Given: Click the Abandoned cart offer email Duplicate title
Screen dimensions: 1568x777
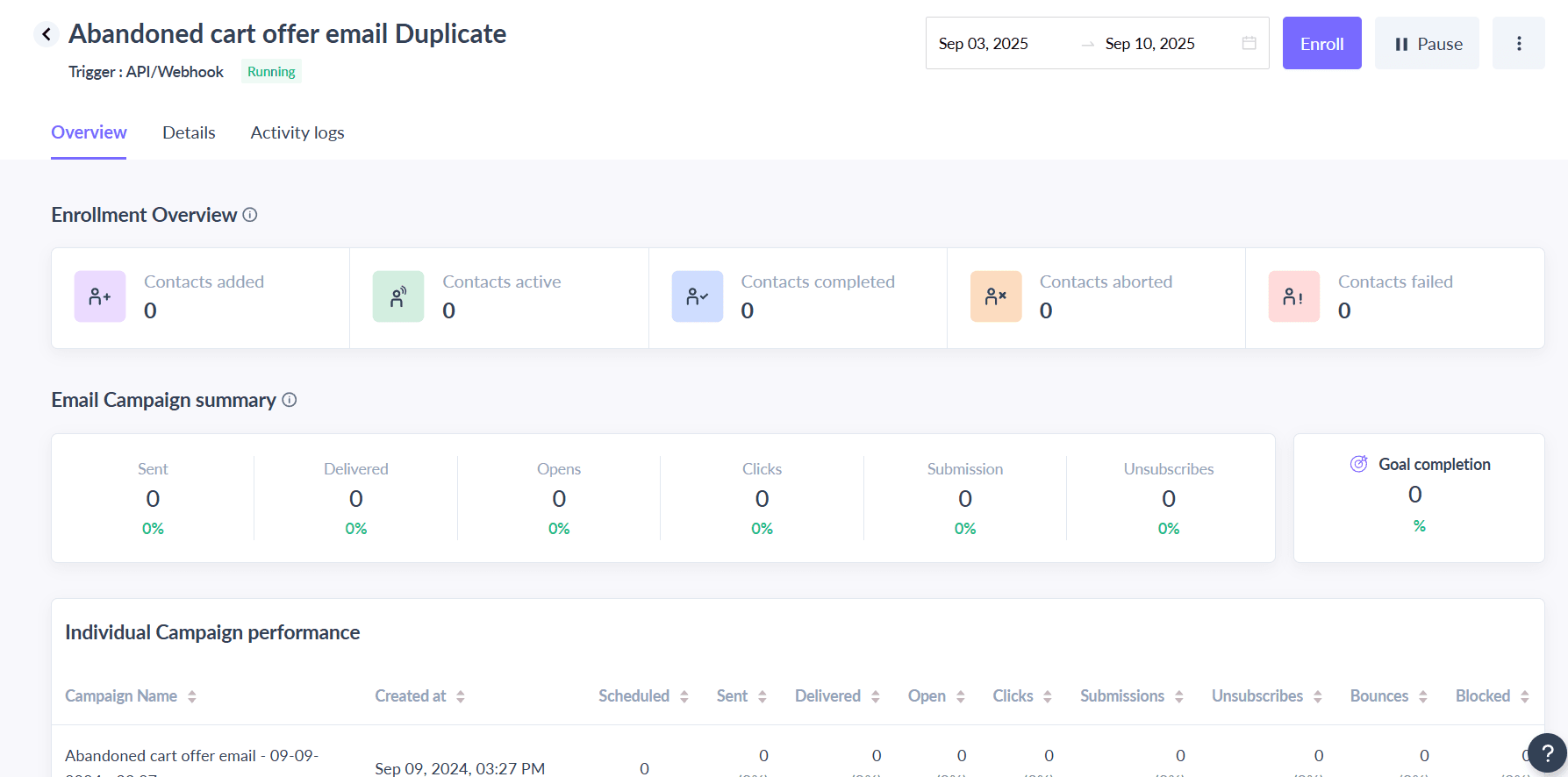Looking at the screenshot, I should point(288,33).
